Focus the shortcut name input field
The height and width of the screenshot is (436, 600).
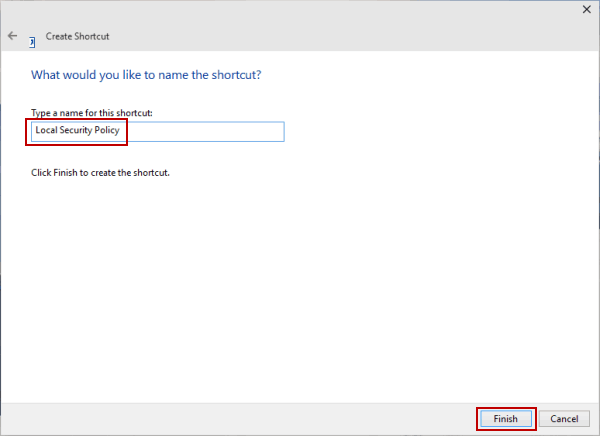tap(157, 132)
